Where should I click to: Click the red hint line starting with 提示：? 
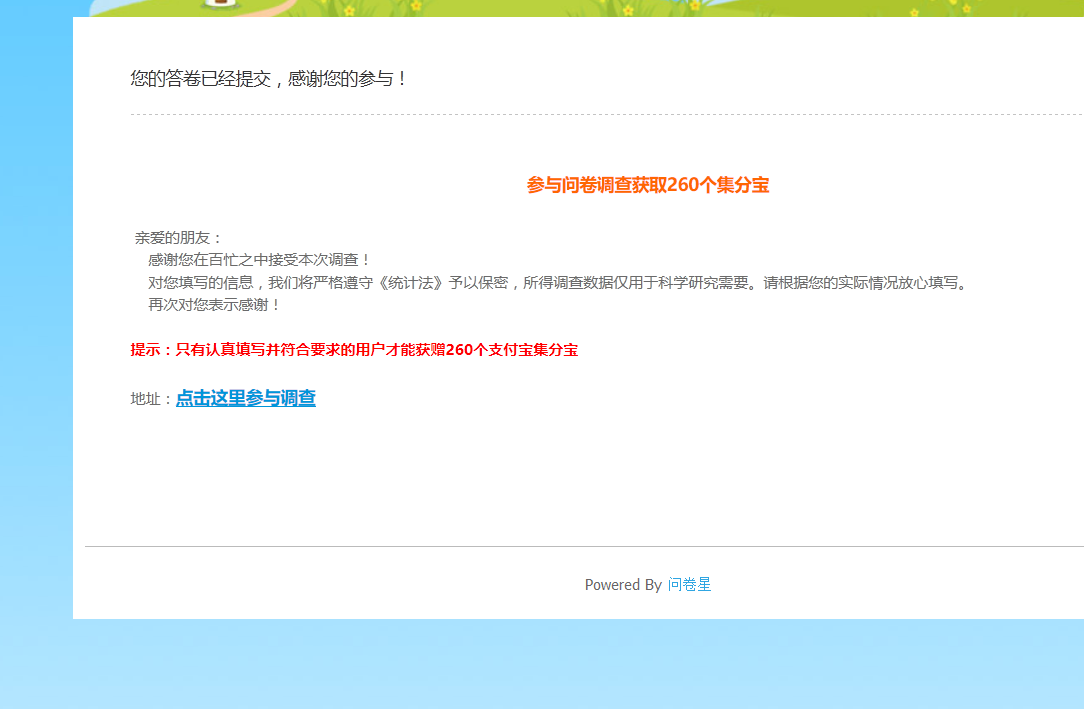354,350
